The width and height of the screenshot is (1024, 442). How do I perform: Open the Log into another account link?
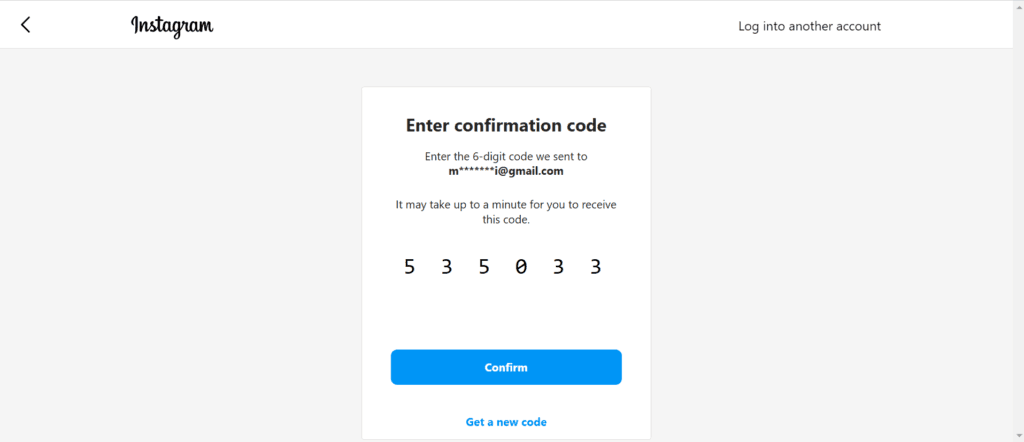point(809,26)
